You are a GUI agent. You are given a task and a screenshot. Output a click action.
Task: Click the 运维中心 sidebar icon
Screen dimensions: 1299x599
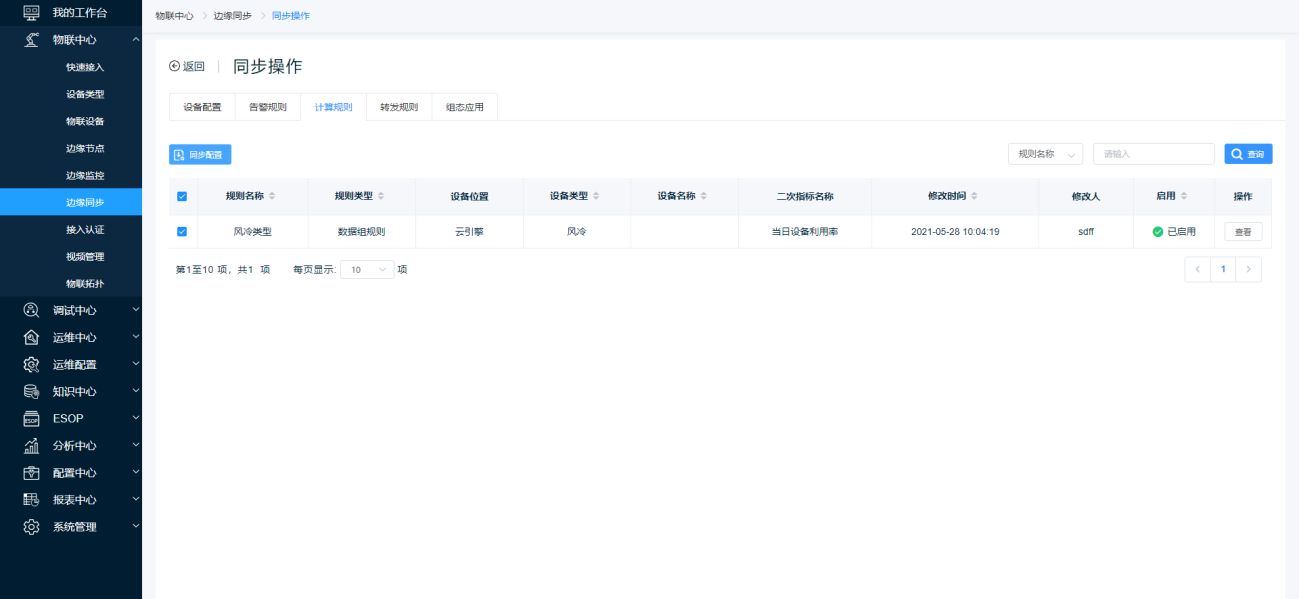(31, 337)
